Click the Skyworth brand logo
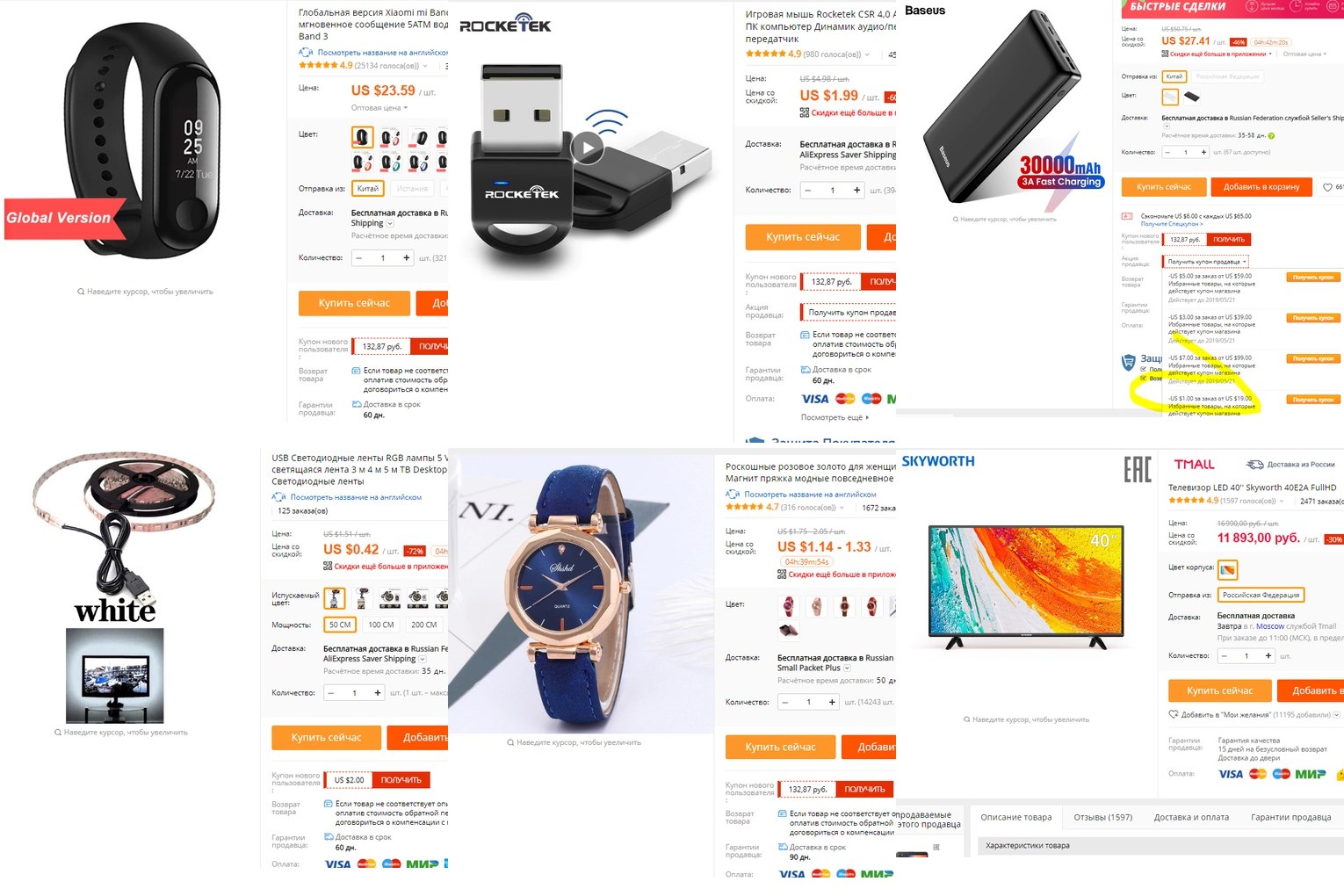The height and width of the screenshot is (896, 1344). tap(938, 461)
